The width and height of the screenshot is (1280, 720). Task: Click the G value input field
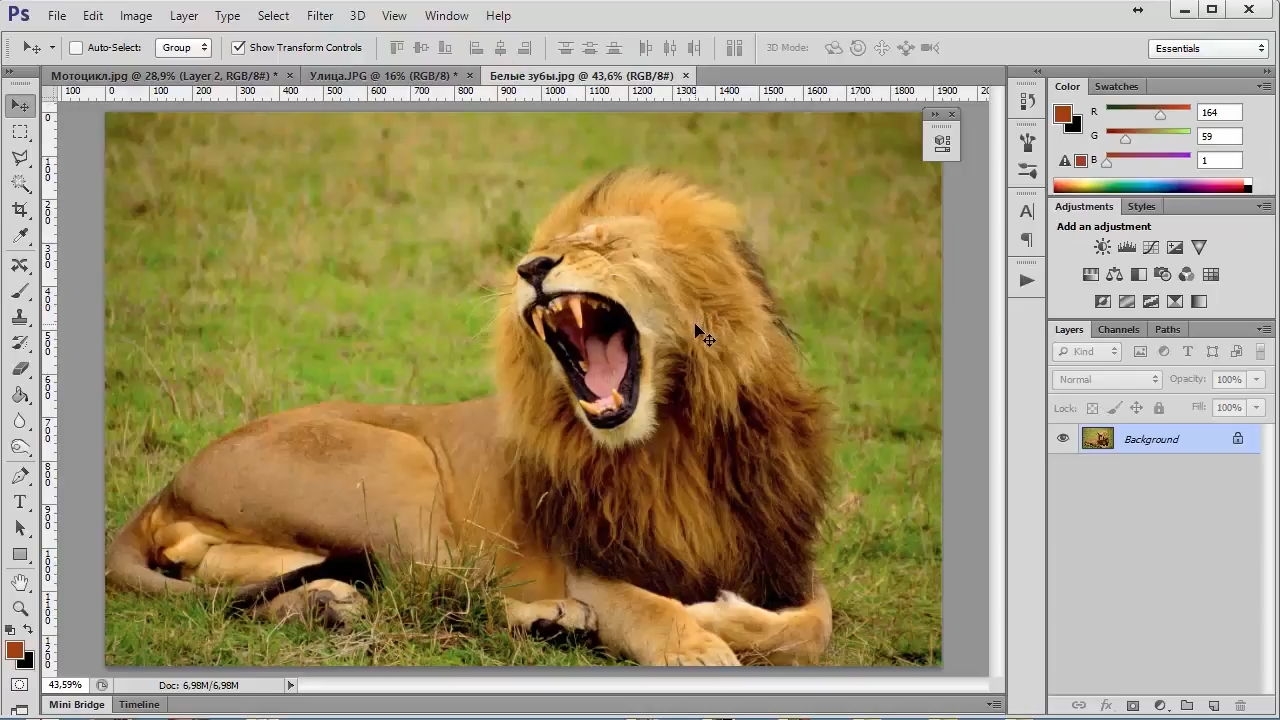coord(1219,136)
